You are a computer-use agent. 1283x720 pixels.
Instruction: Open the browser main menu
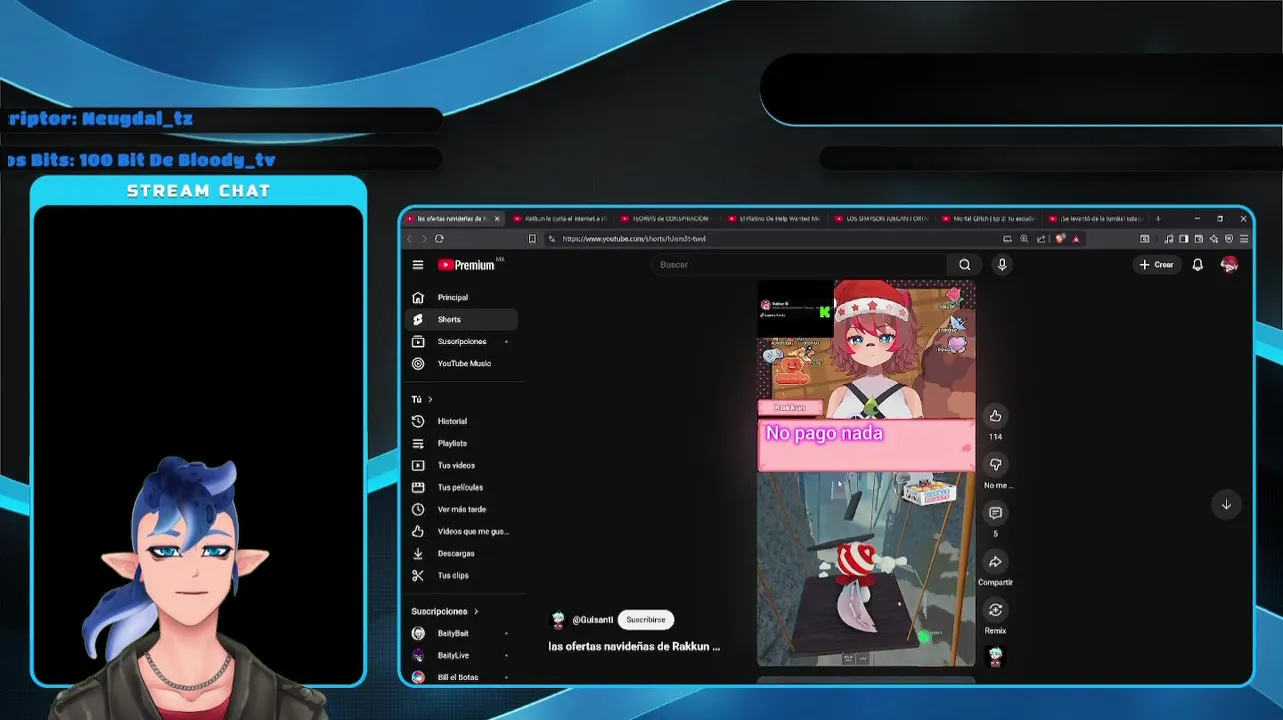pos(1244,239)
